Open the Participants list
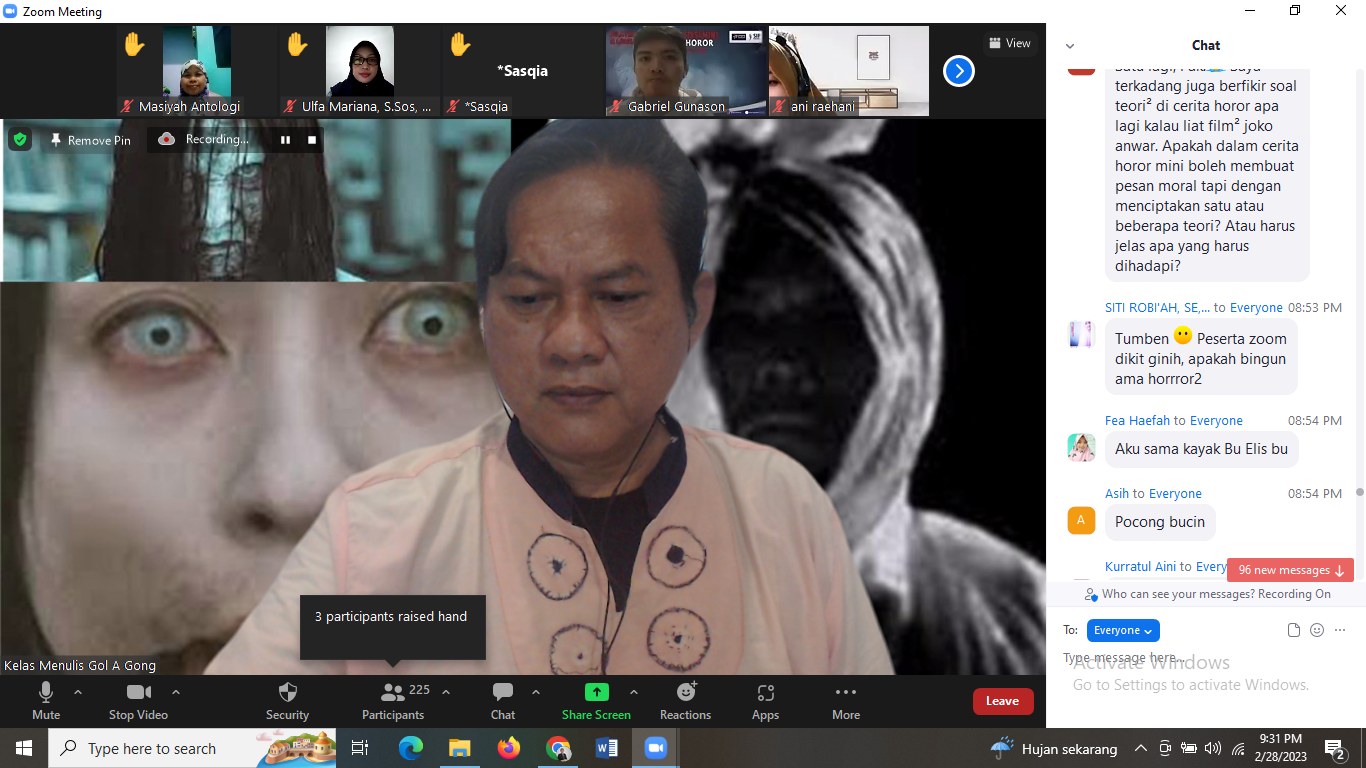The height and width of the screenshot is (768, 1366). pyautogui.click(x=393, y=700)
